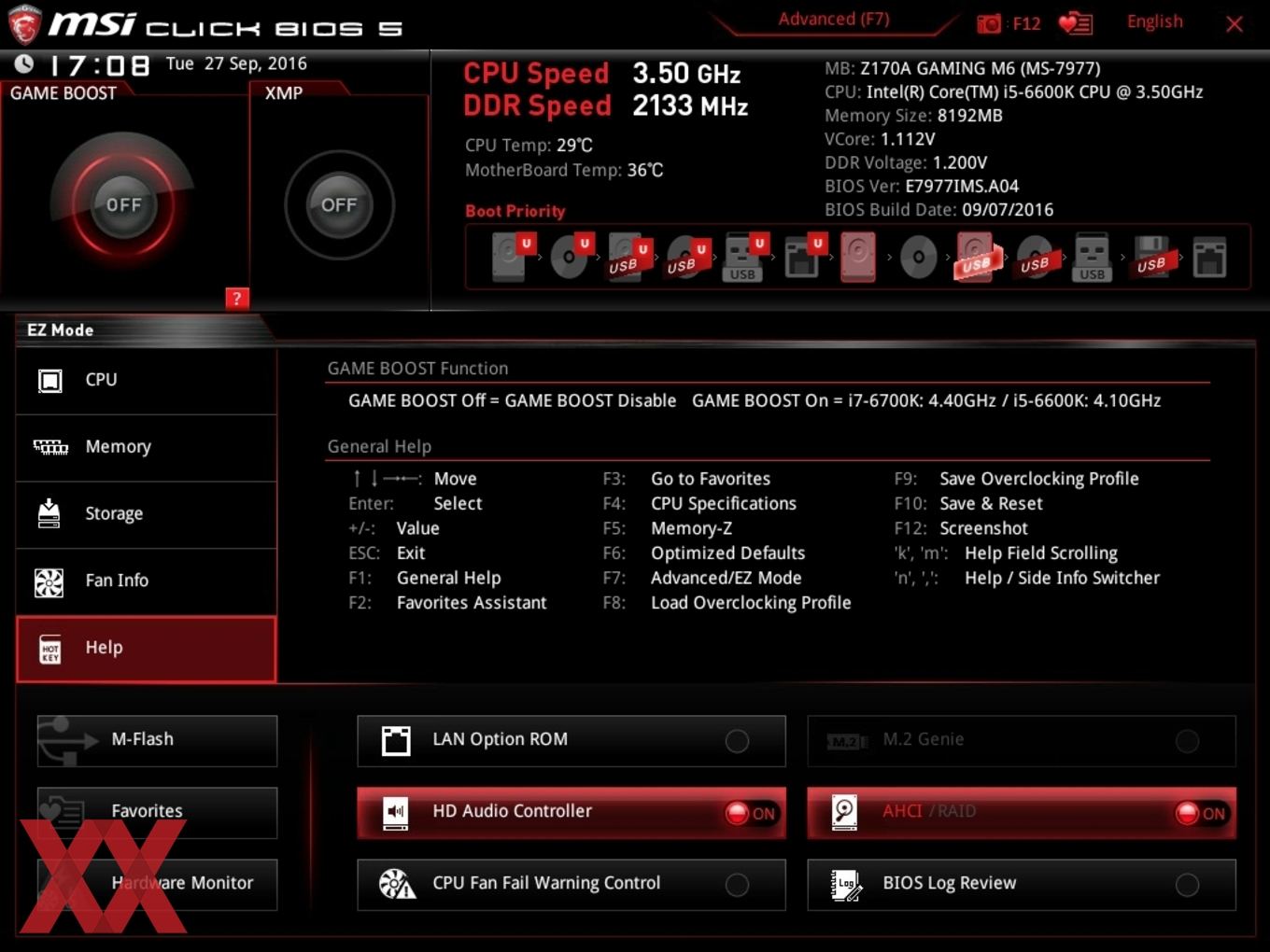The image size is (1270, 952).
Task: Open the Fan Info tab
Action: (x=147, y=581)
